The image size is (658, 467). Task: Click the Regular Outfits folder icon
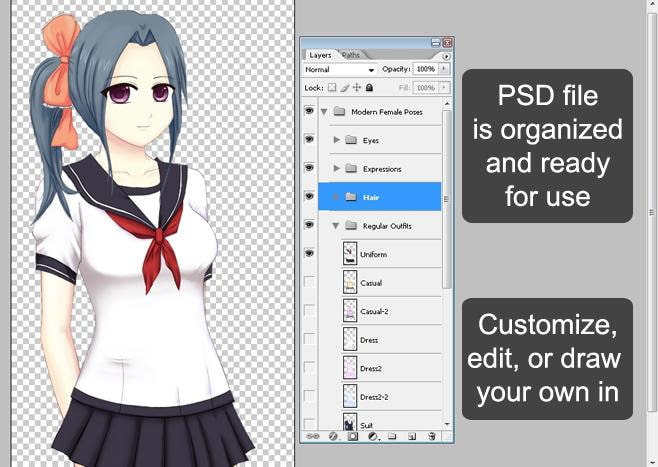[351, 225]
